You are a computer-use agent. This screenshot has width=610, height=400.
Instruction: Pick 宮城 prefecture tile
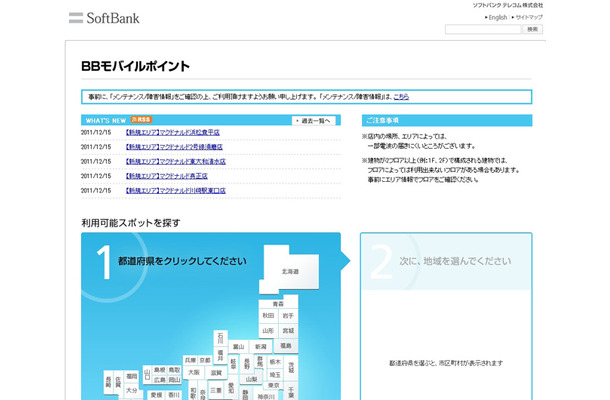point(288,331)
